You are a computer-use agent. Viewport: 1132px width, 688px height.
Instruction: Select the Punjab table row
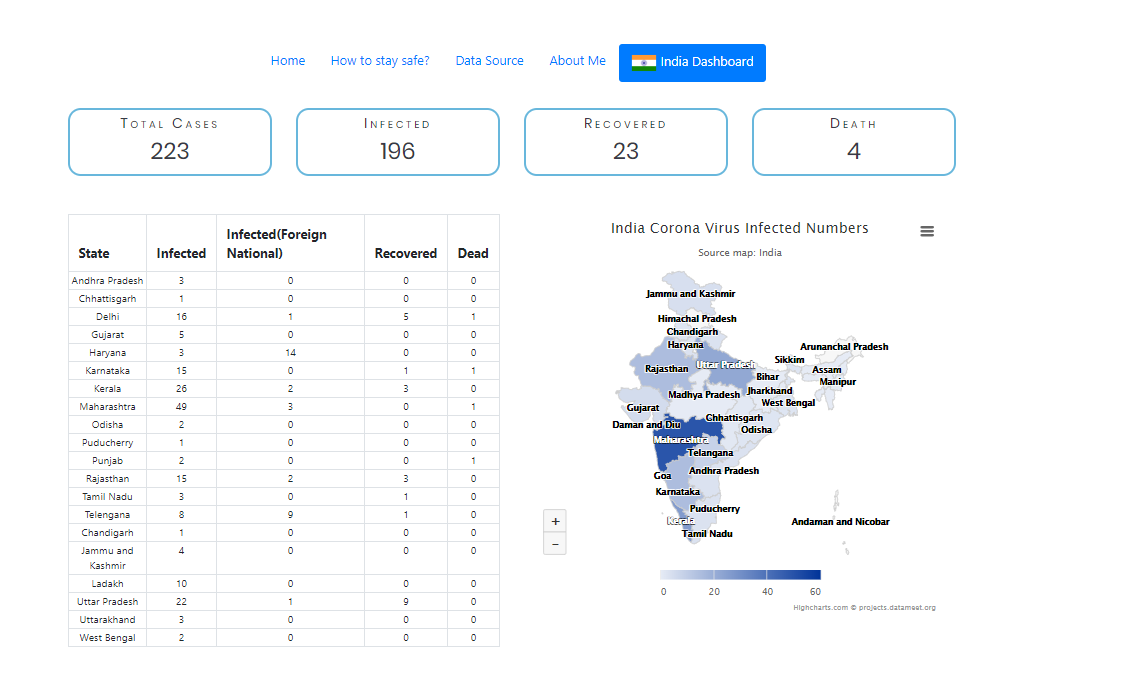(284, 461)
